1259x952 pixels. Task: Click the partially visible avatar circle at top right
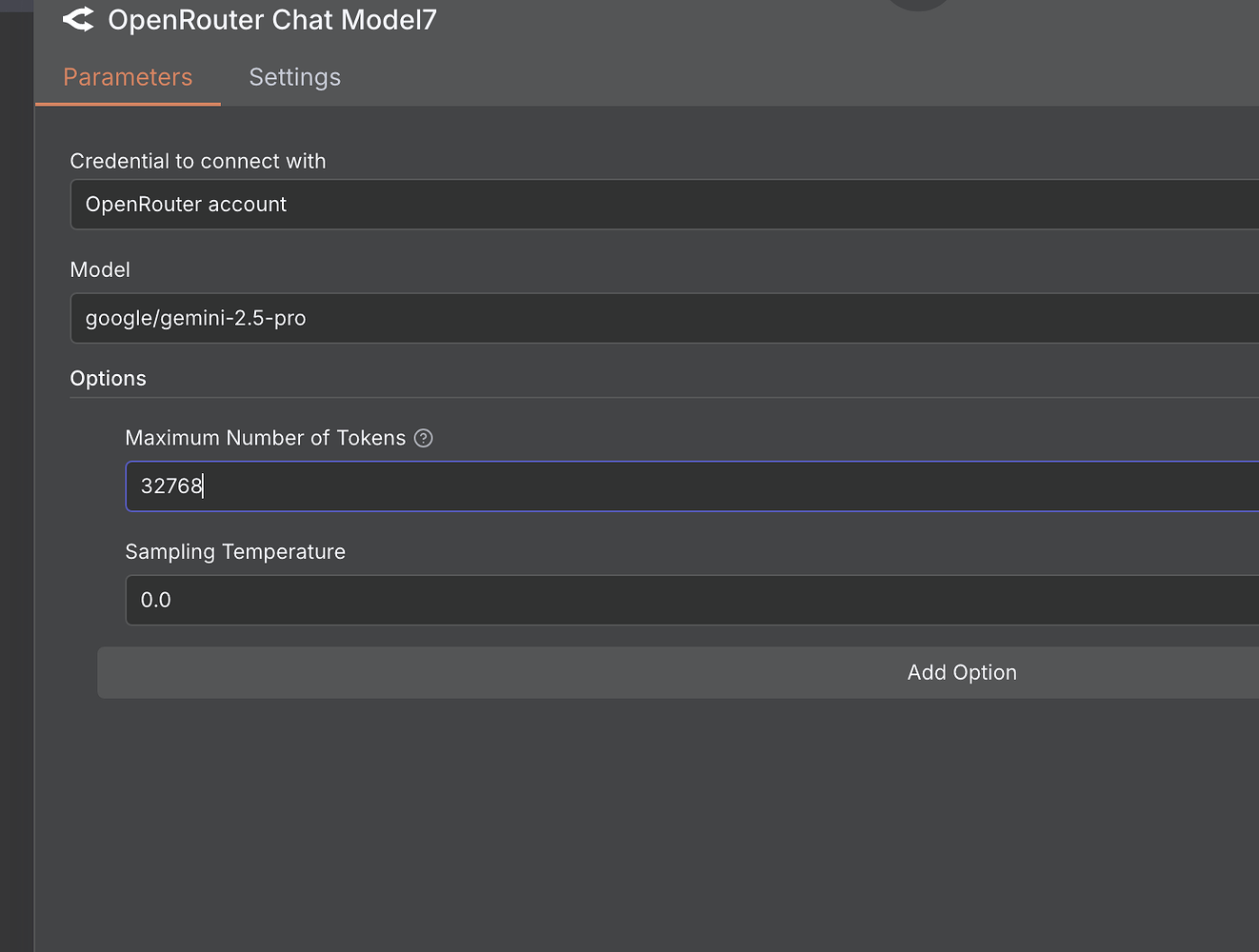point(917,5)
